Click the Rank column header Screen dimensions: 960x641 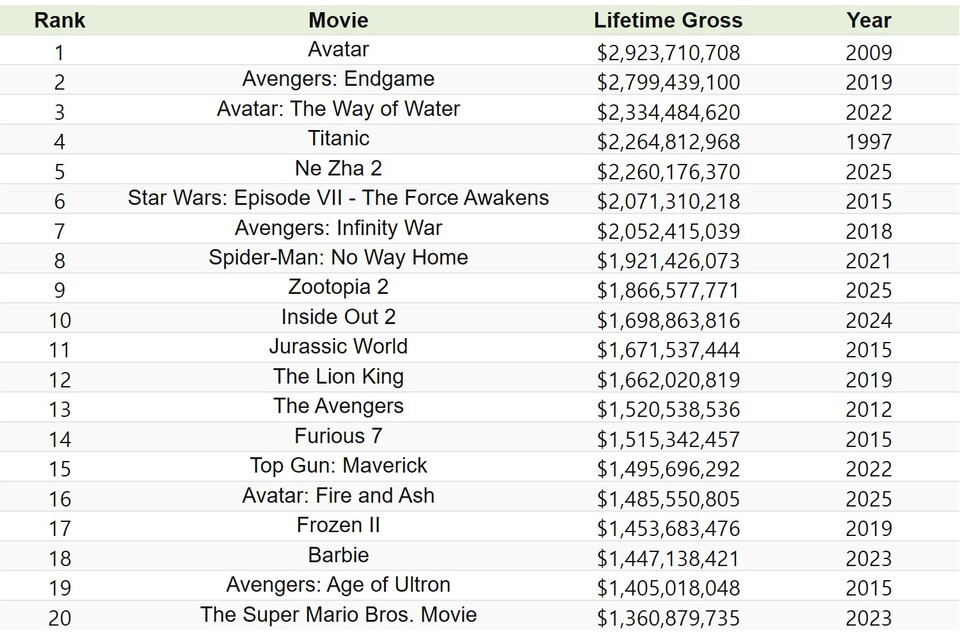click(x=59, y=20)
